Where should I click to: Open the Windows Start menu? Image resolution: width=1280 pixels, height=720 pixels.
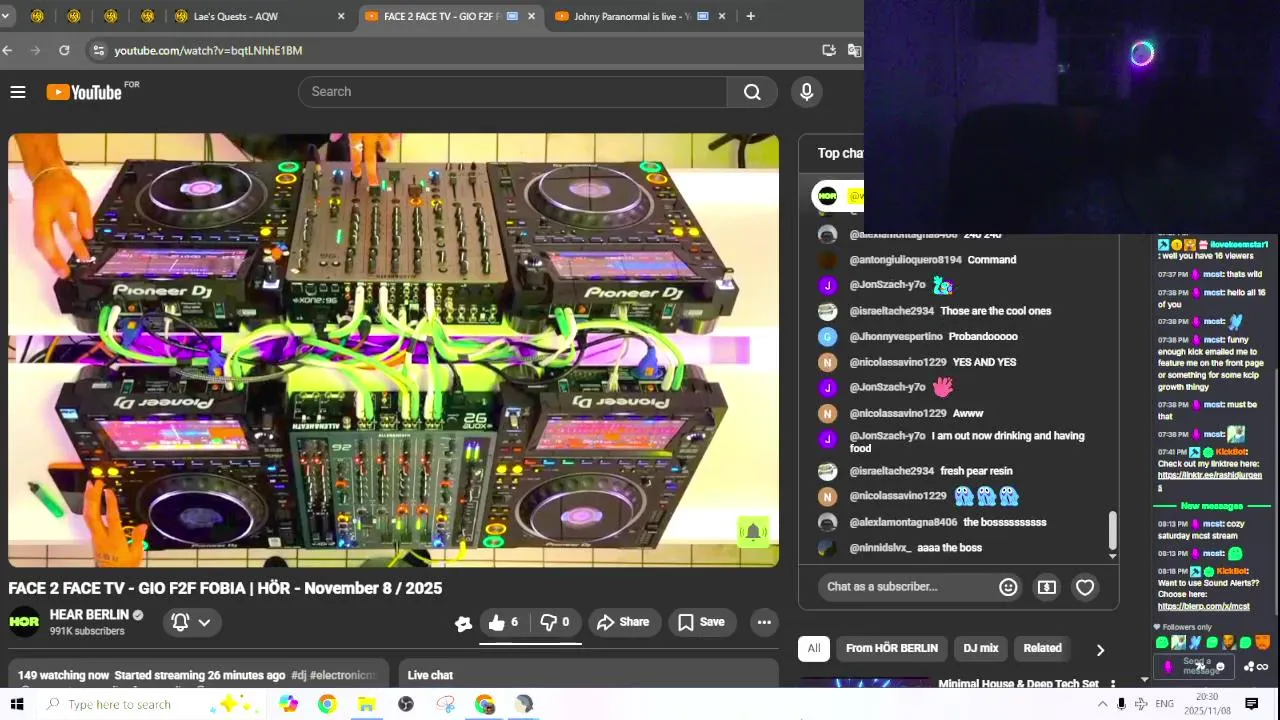(x=17, y=704)
